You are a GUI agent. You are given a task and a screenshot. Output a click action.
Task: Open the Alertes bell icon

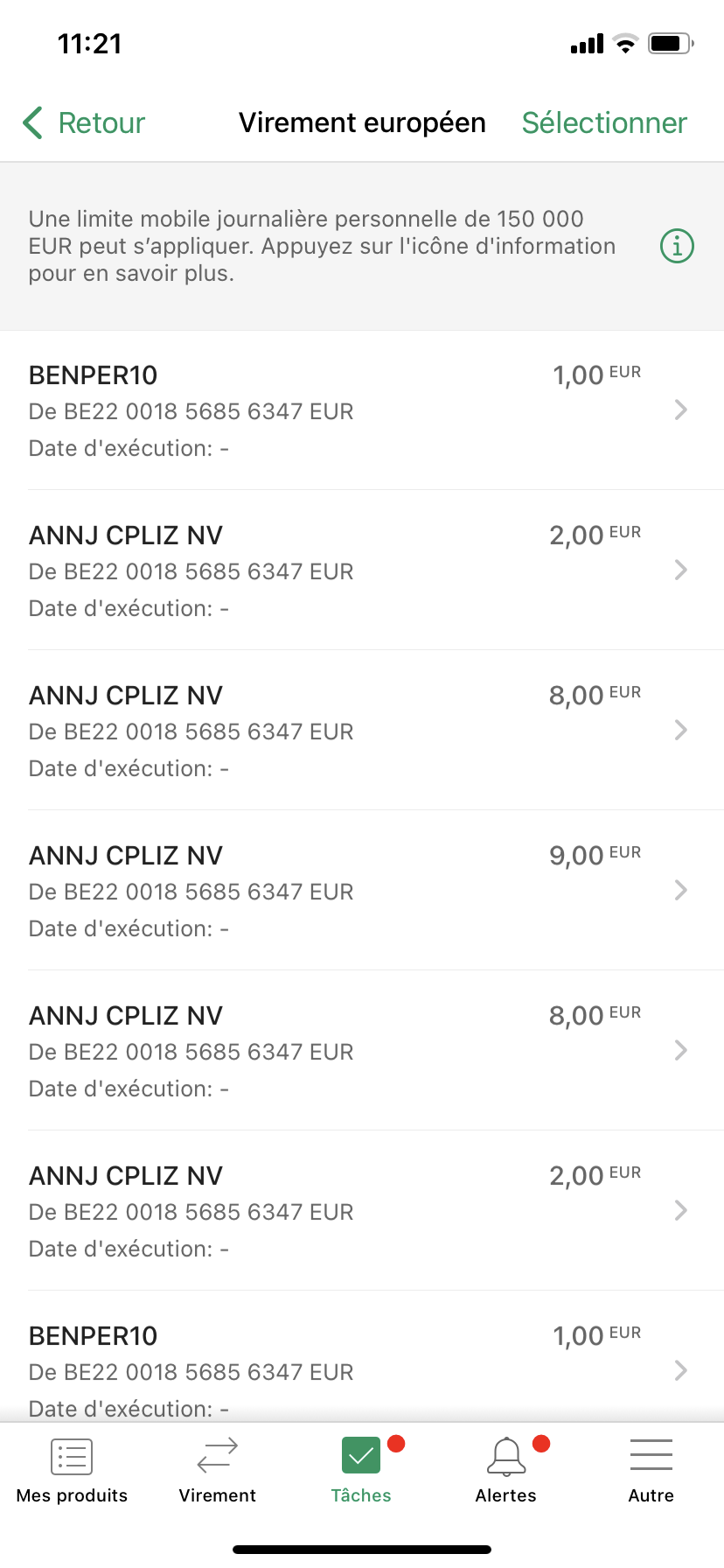coord(506,1457)
